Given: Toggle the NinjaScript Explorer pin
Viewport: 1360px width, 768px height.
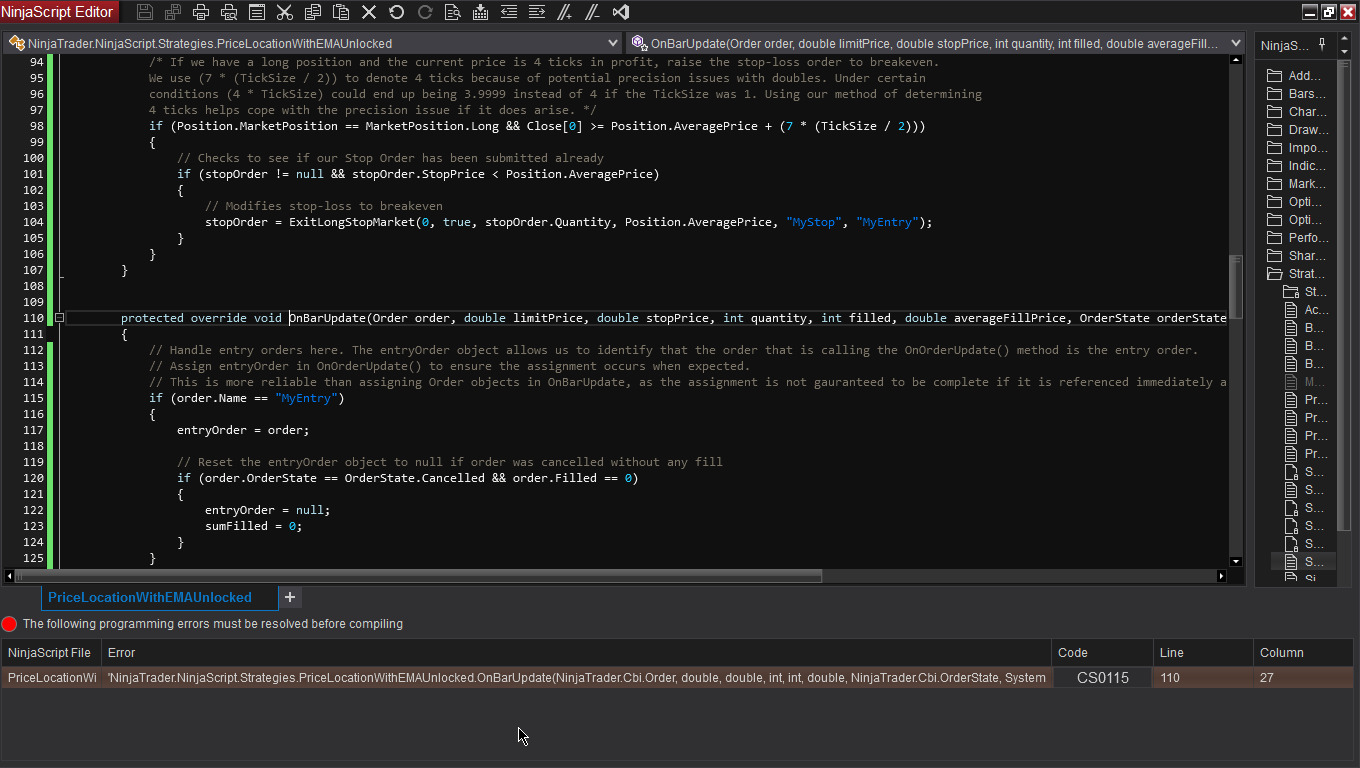Looking at the screenshot, I should point(1322,45).
